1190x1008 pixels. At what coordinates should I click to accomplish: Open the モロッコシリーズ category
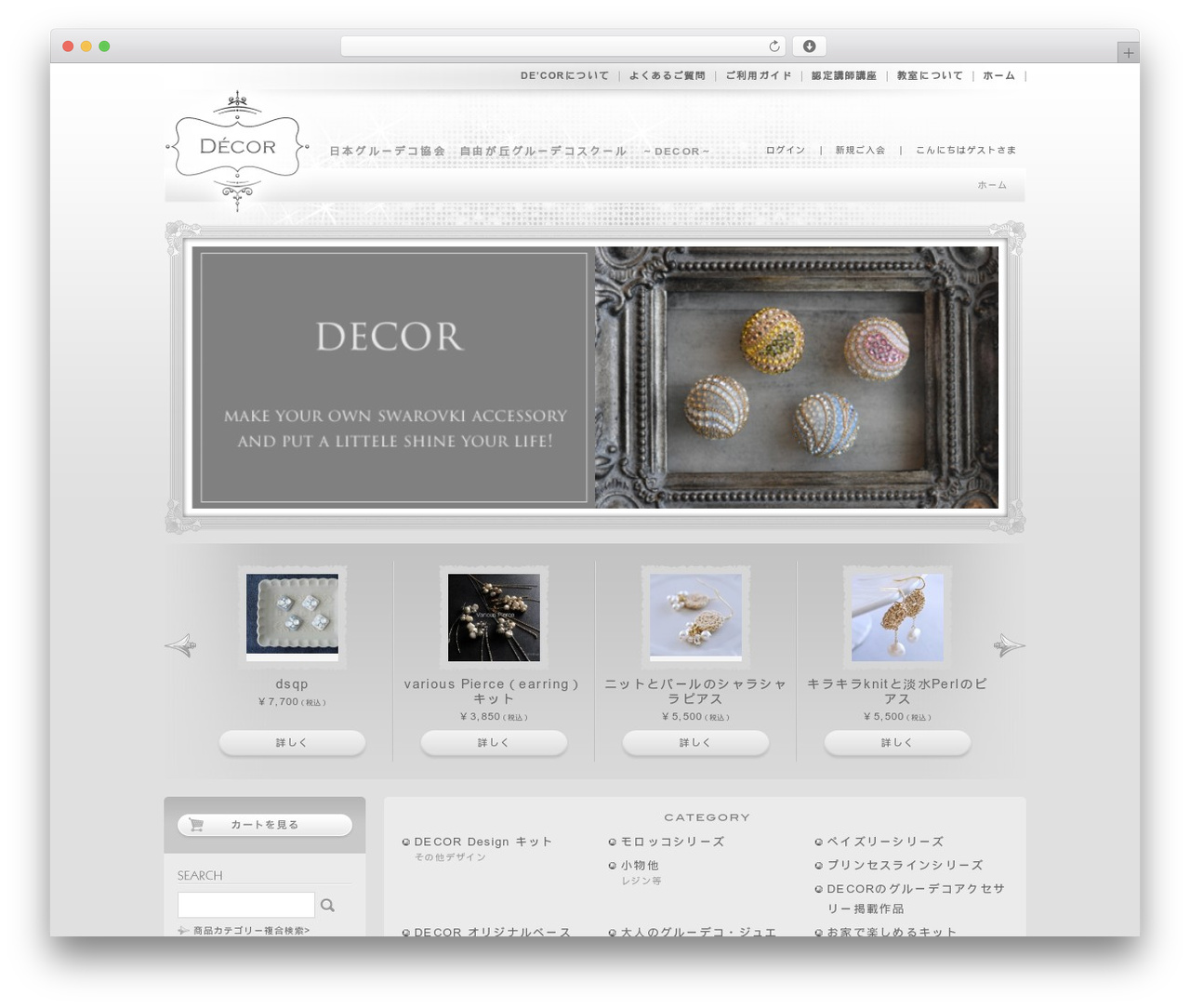tap(672, 842)
